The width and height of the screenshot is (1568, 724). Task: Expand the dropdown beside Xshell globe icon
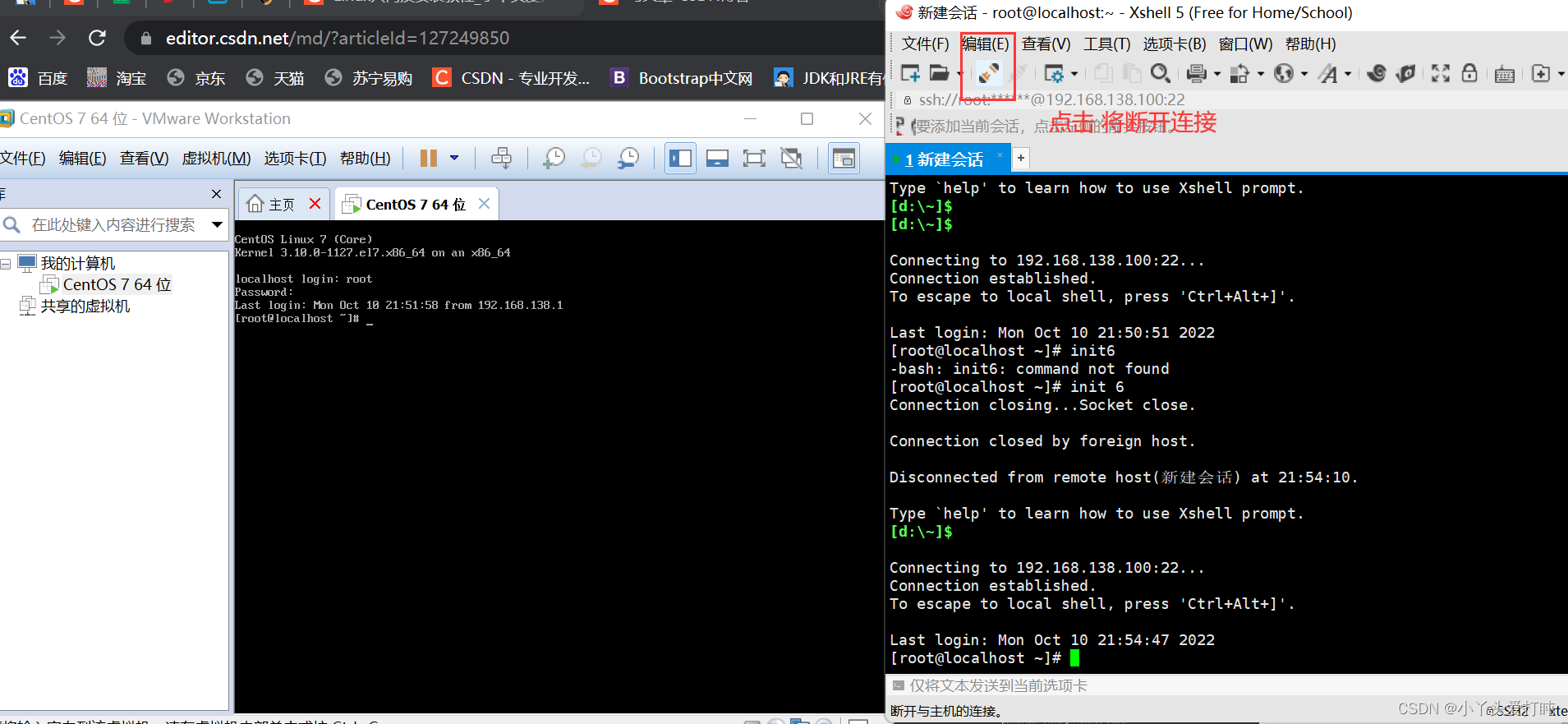pyautogui.click(x=1304, y=74)
